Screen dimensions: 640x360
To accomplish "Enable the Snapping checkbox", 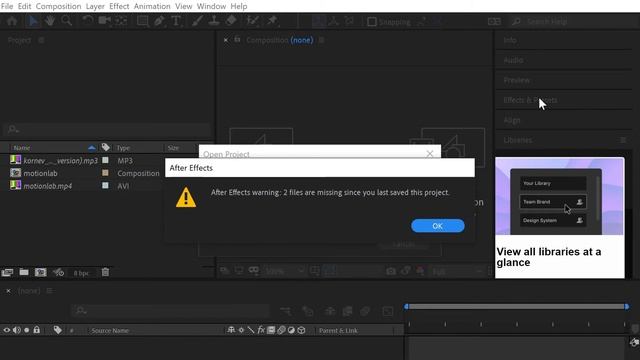I will pos(372,22).
